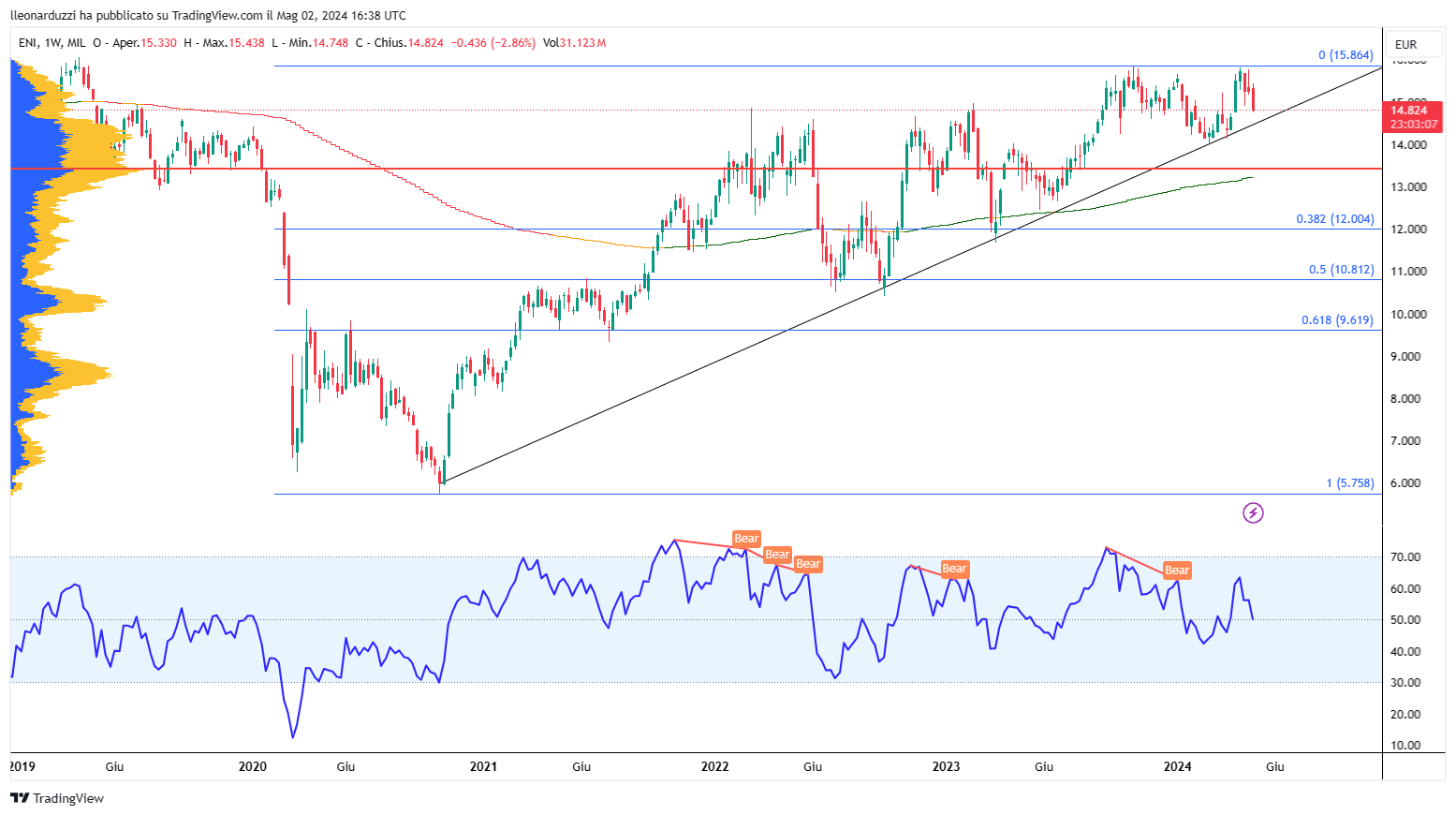Viewport: 1456px width, 815px height.
Task: Click the RSI 30.00 level label
Action: click(1405, 683)
